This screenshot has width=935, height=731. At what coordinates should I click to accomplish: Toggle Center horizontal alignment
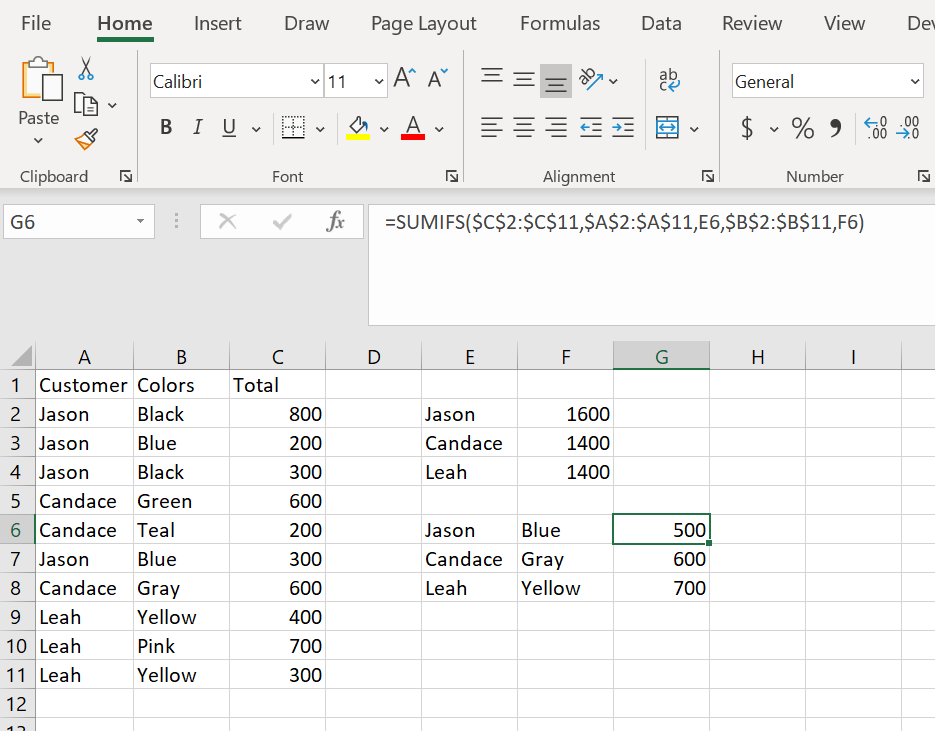524,128
